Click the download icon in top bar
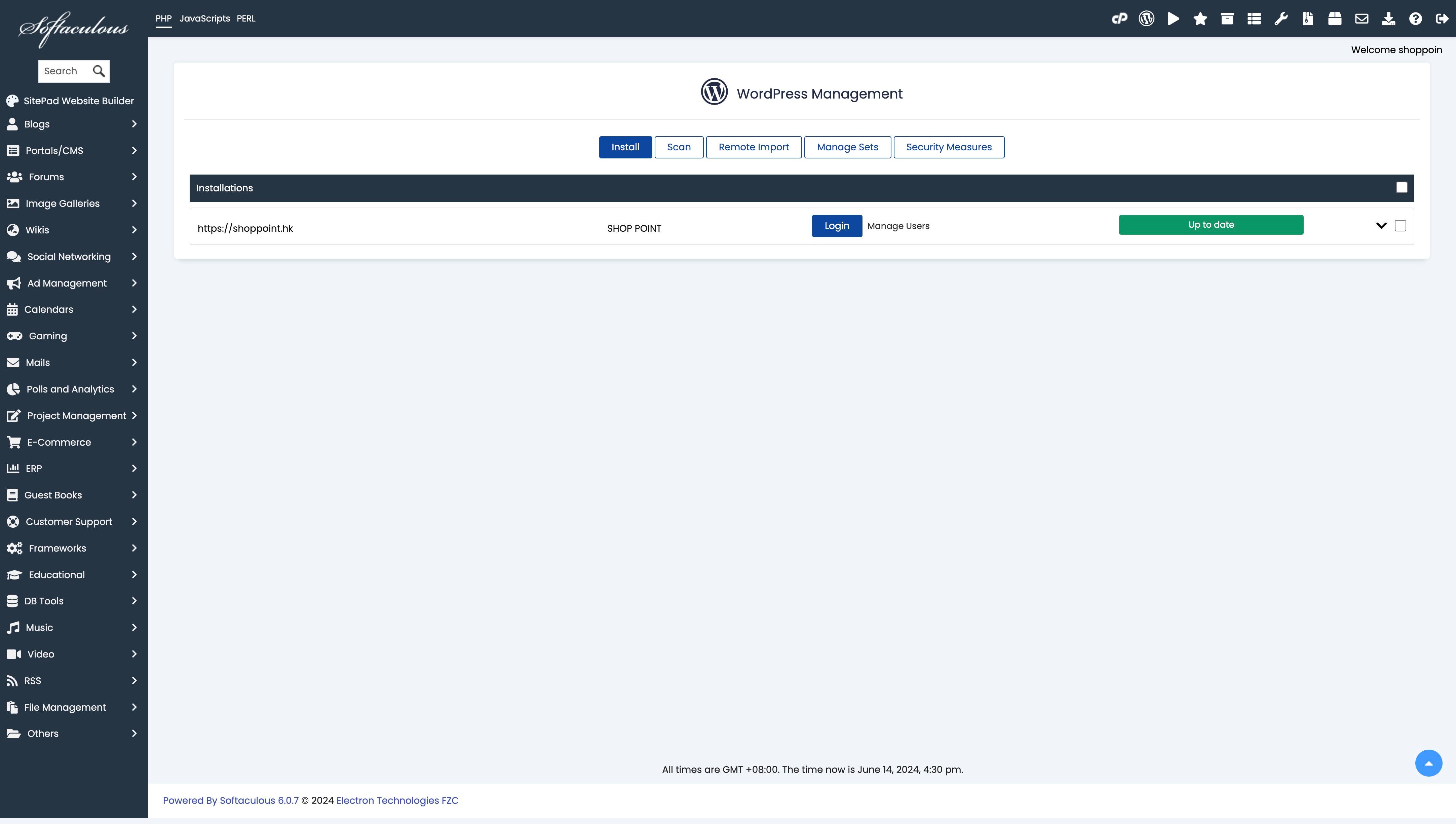1456x824 pixels. click(1389, 19)
